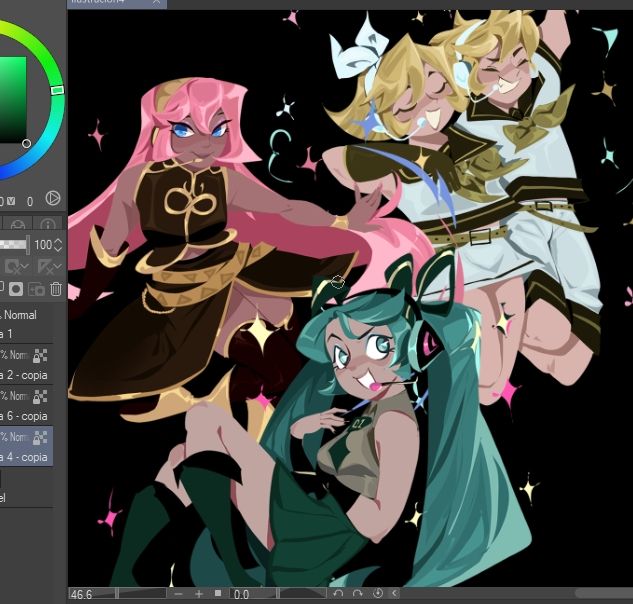Select the illustration canvas tab title
633x604 pixels.
(97, 2)
